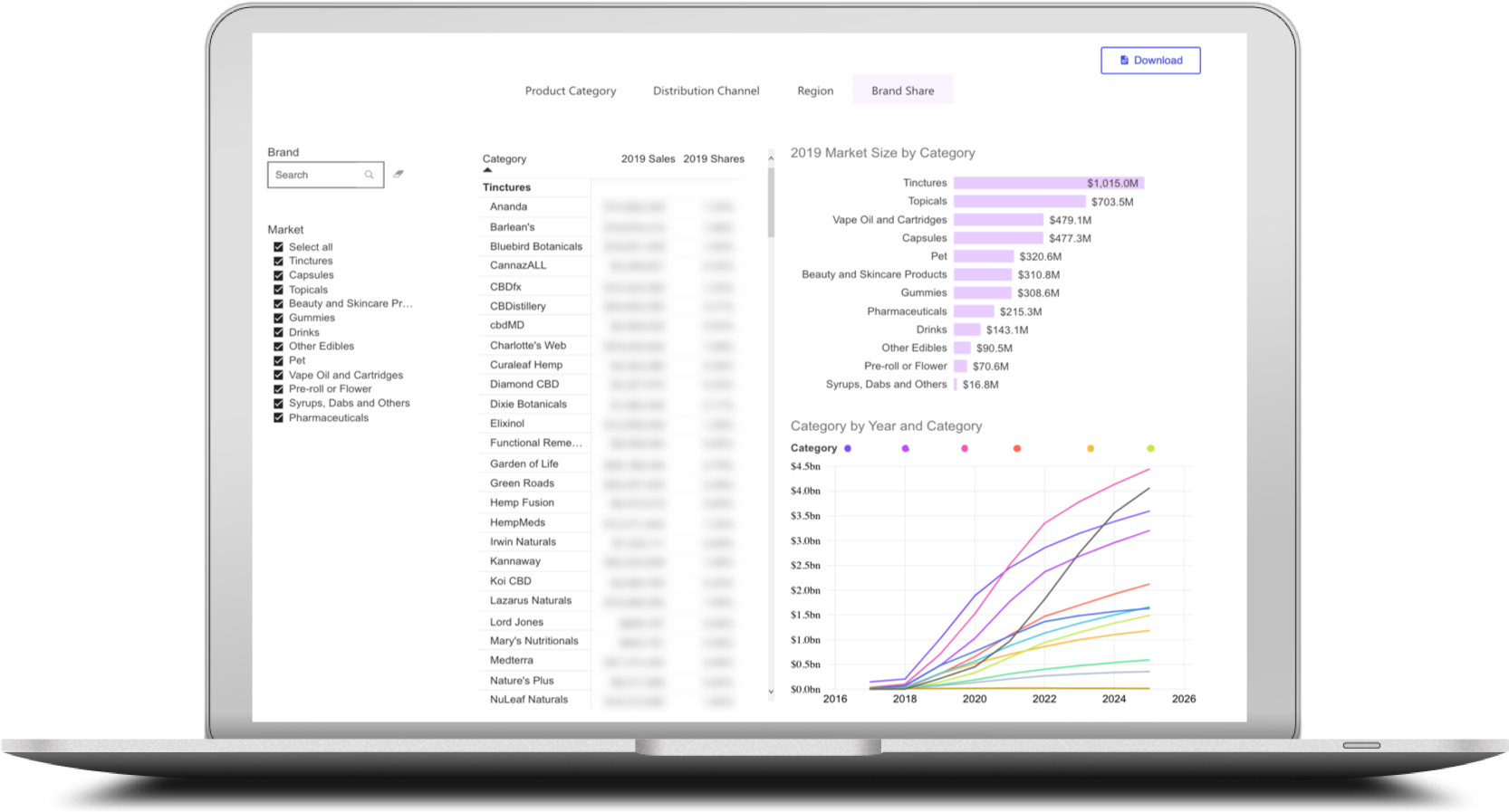Open the Distribution Channel tab
The width and height of the screenshot is (1509, 812).
coord(706,91)
